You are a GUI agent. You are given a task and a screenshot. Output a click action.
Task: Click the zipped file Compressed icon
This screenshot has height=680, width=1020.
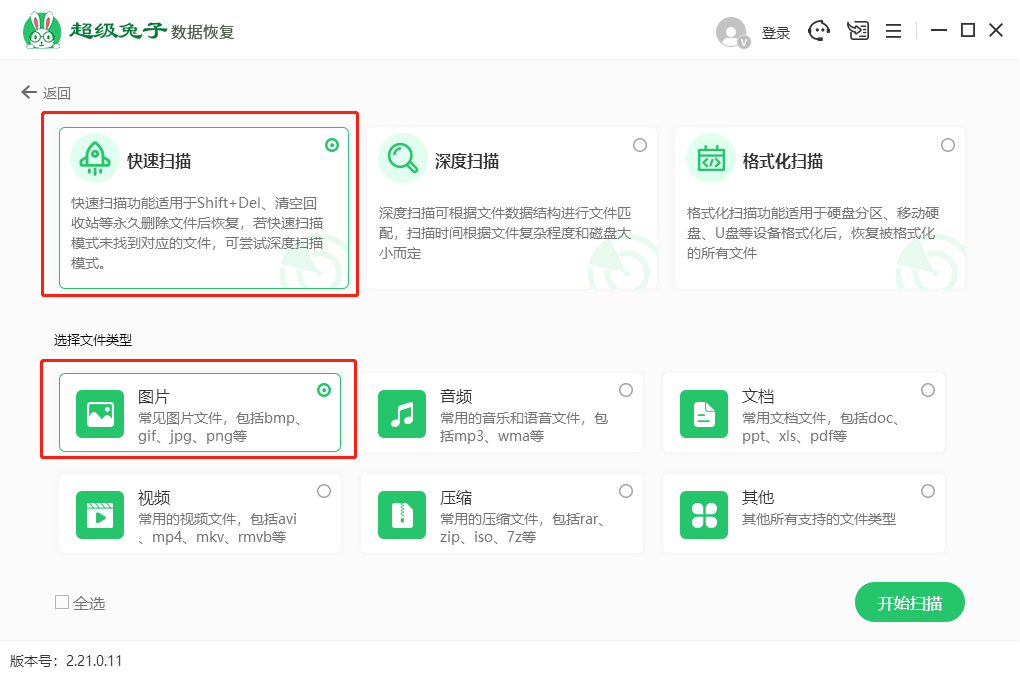point(402,515)
